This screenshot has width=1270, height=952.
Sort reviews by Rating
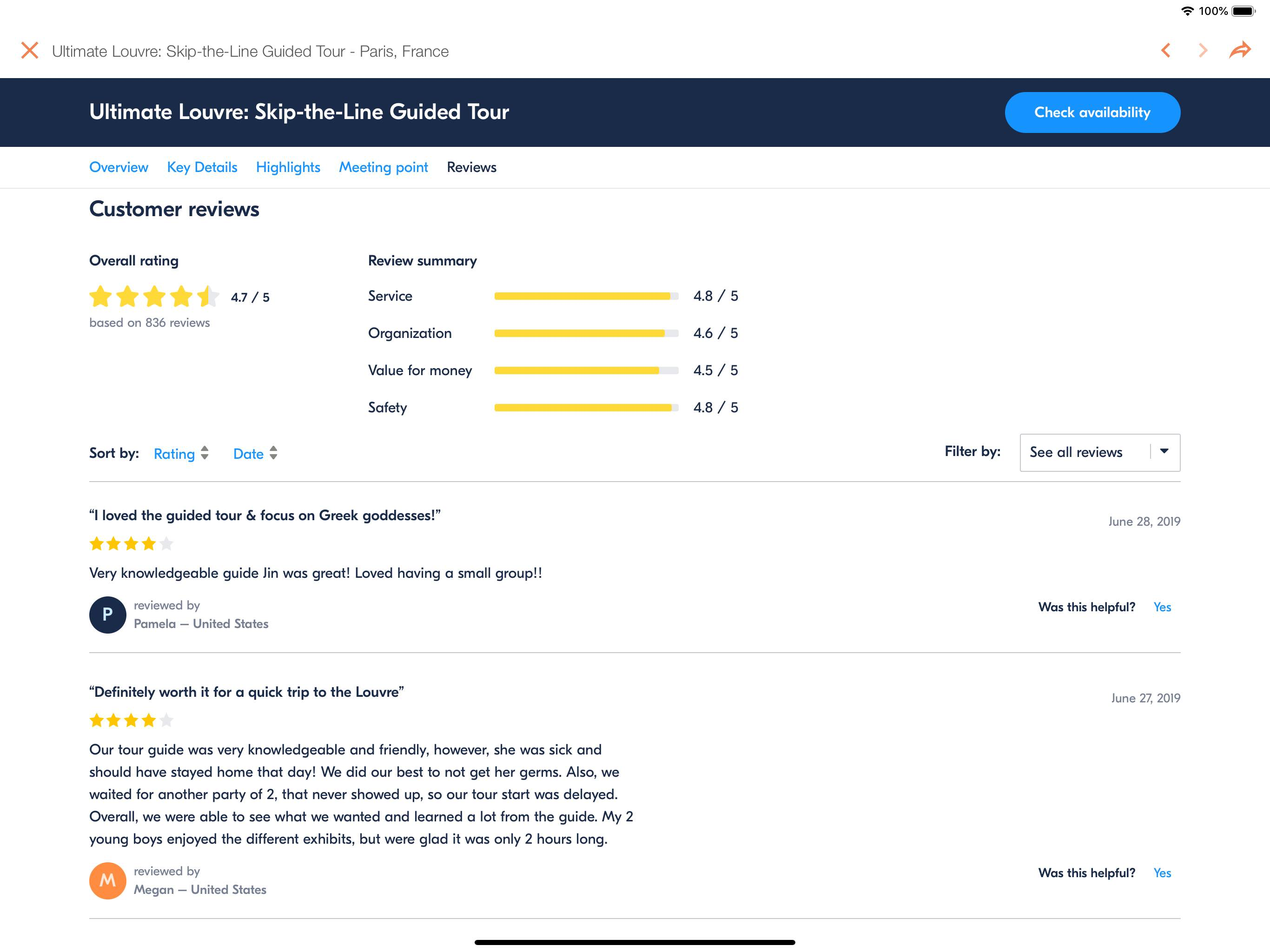tap(174, 454)
